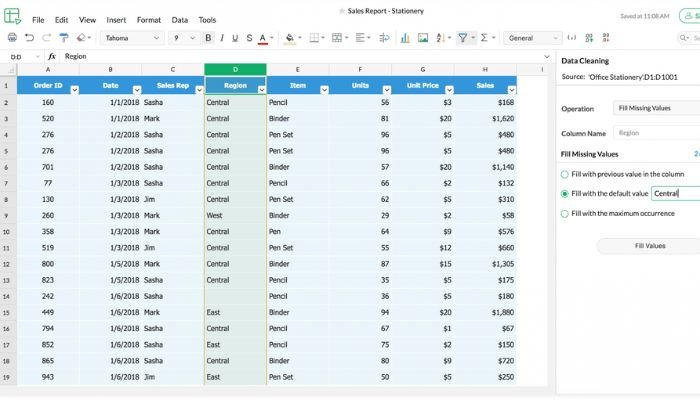Screen dimensions: 700x400
Task: Click the default value text field containing Central
Action: pyautogui.click(x=675, y=193)
